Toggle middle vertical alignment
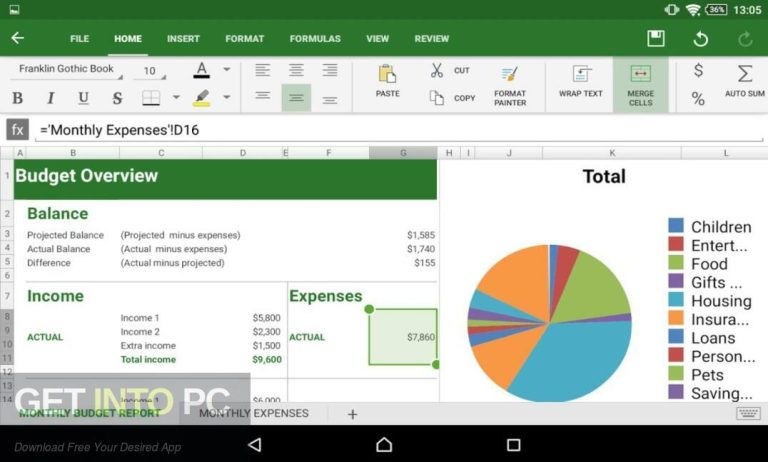Screen dimensions: 768x462 click(x=296, y=97)
